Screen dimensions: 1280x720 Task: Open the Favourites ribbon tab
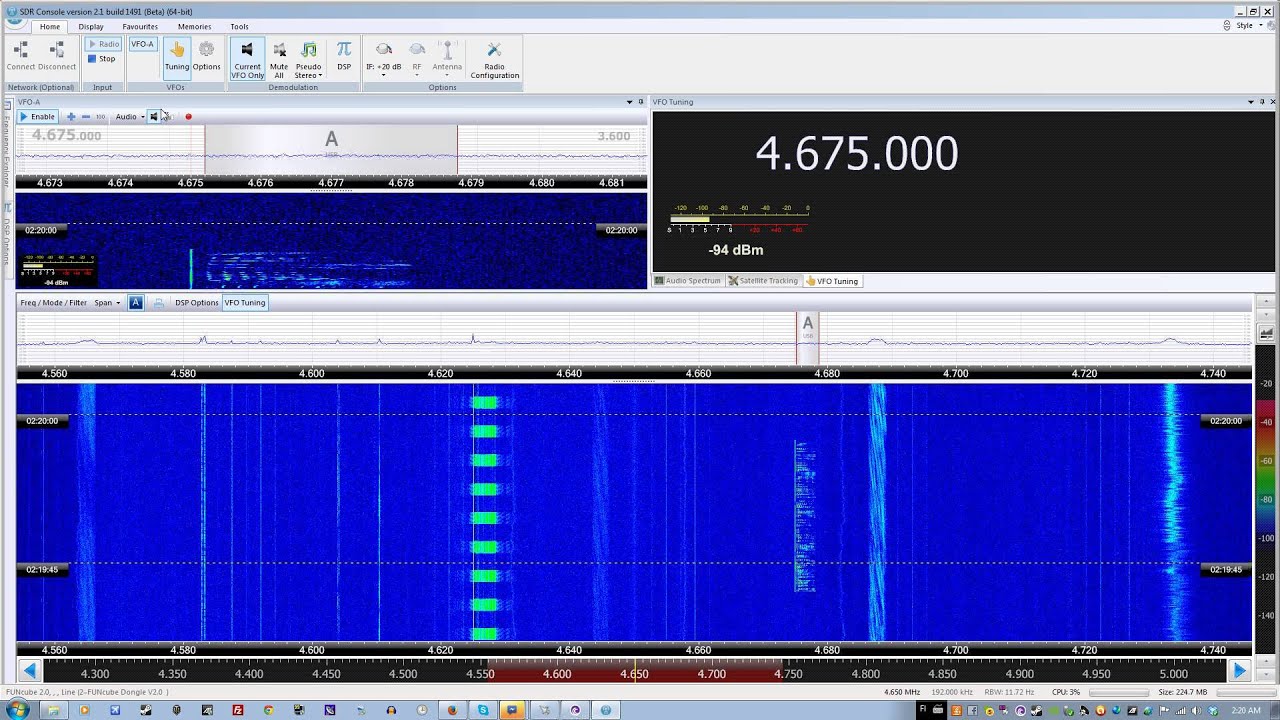pyautogui.click(x=140, y=27)
